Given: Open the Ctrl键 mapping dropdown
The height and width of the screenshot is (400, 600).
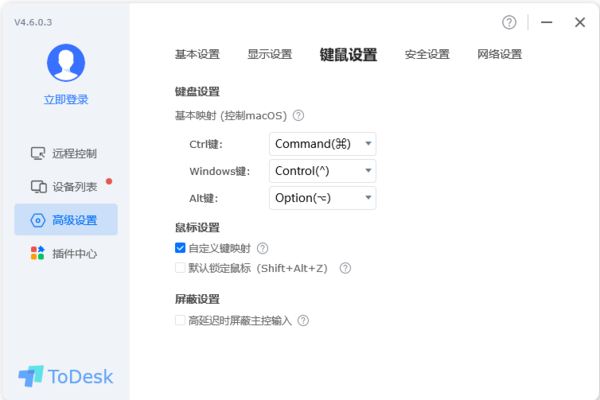Looking at the screenshot, I should click(322, 144).
